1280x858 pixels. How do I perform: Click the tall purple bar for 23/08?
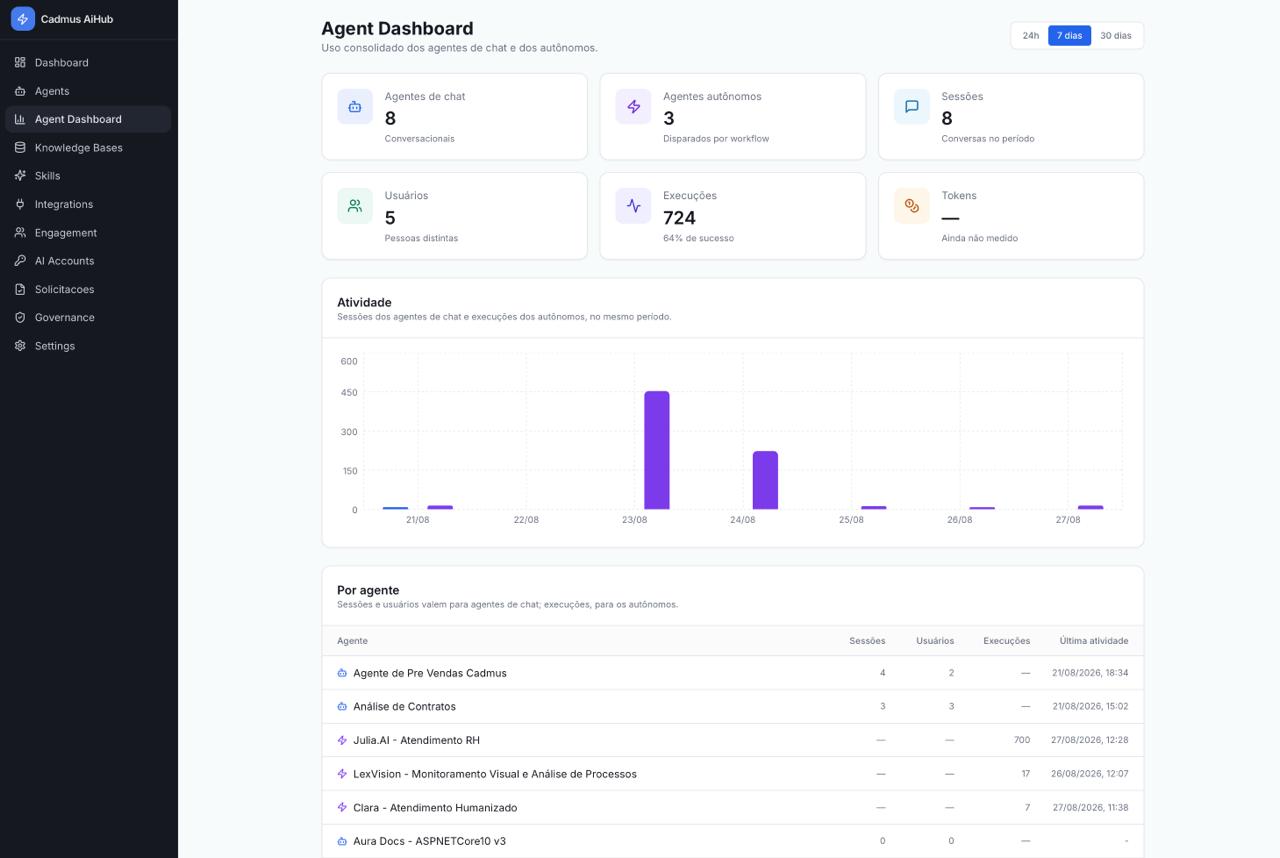[657, 450]
